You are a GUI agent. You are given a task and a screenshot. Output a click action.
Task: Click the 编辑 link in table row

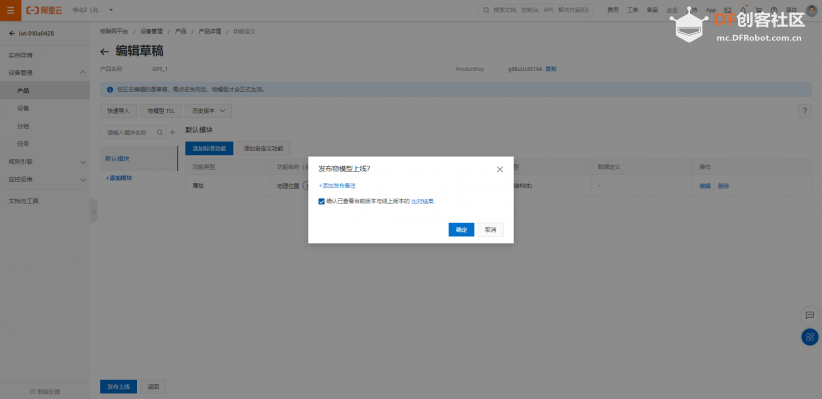(705, 186)
